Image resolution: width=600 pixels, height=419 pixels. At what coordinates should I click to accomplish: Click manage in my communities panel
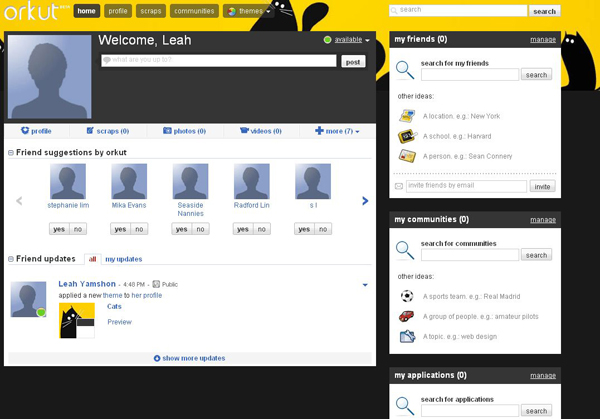pos(543,220)
